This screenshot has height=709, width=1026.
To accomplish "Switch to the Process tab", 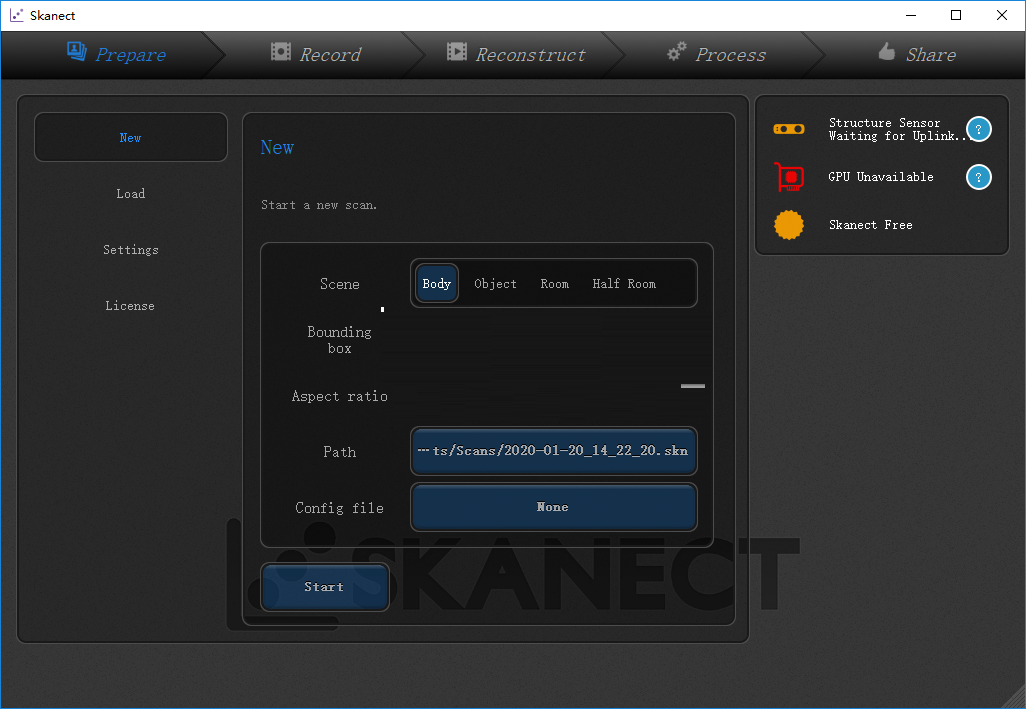I will [x=729, y=55].
